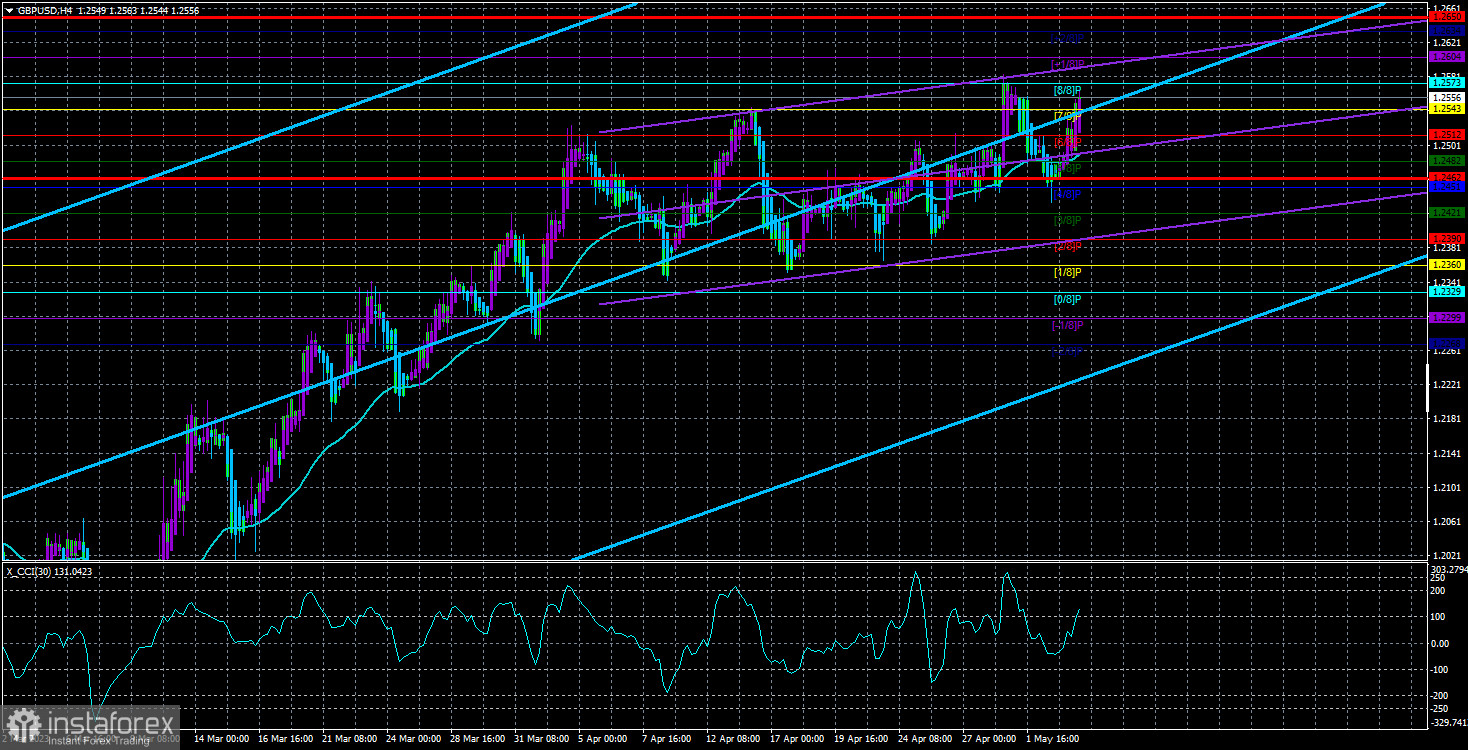This screenshot has height=750, width=1468.
Task: Click the purple 1.2299 price tag
Action: click(1447, 317)
